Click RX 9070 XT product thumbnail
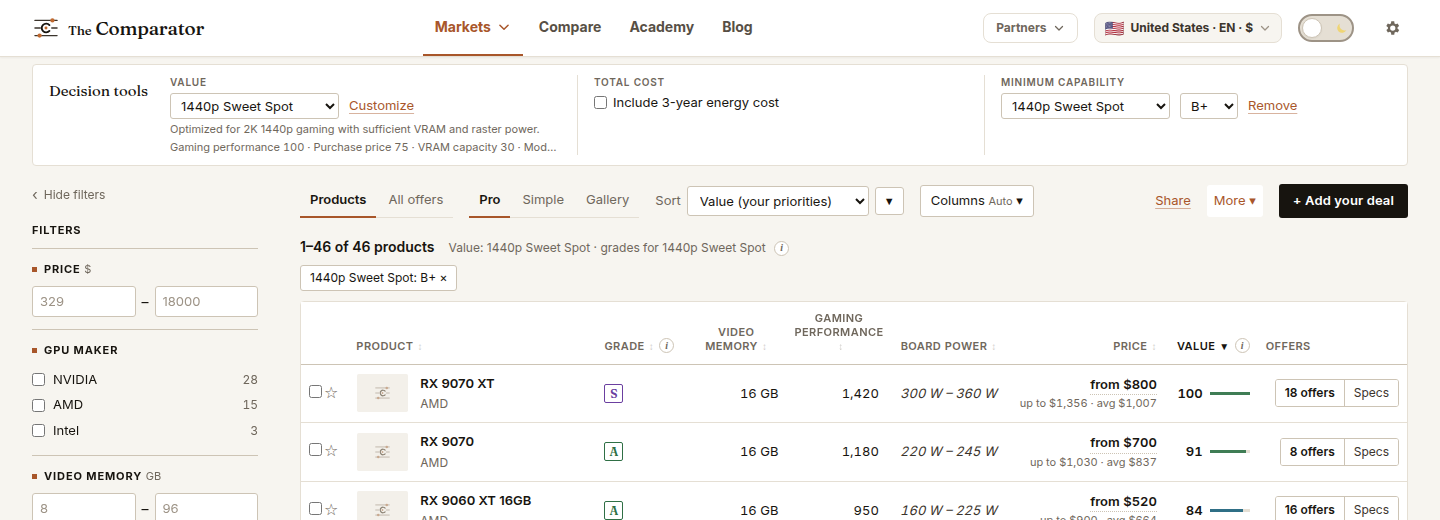Screen dimensions: 1440x520 [x=382, y=393]
